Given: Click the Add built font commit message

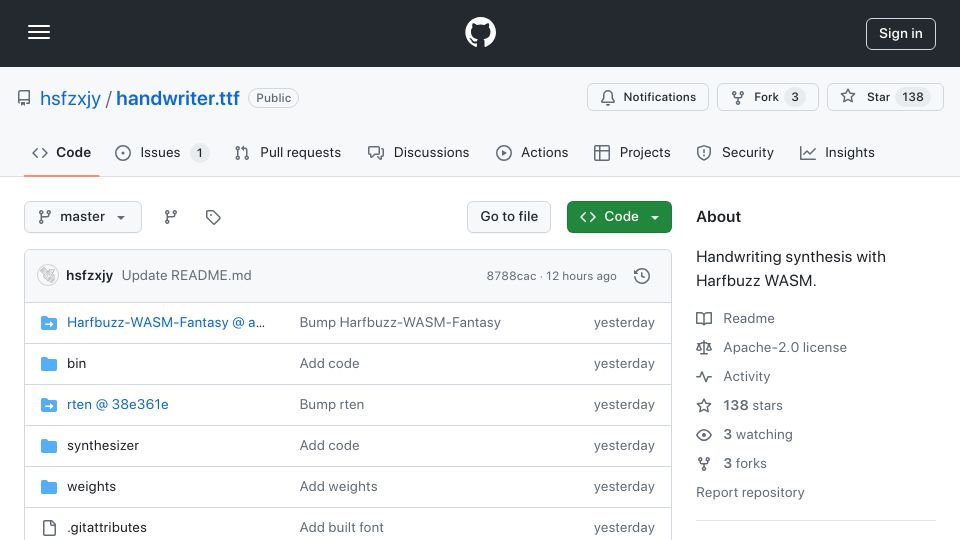Looking at the screenshot, I should (342, 528).
